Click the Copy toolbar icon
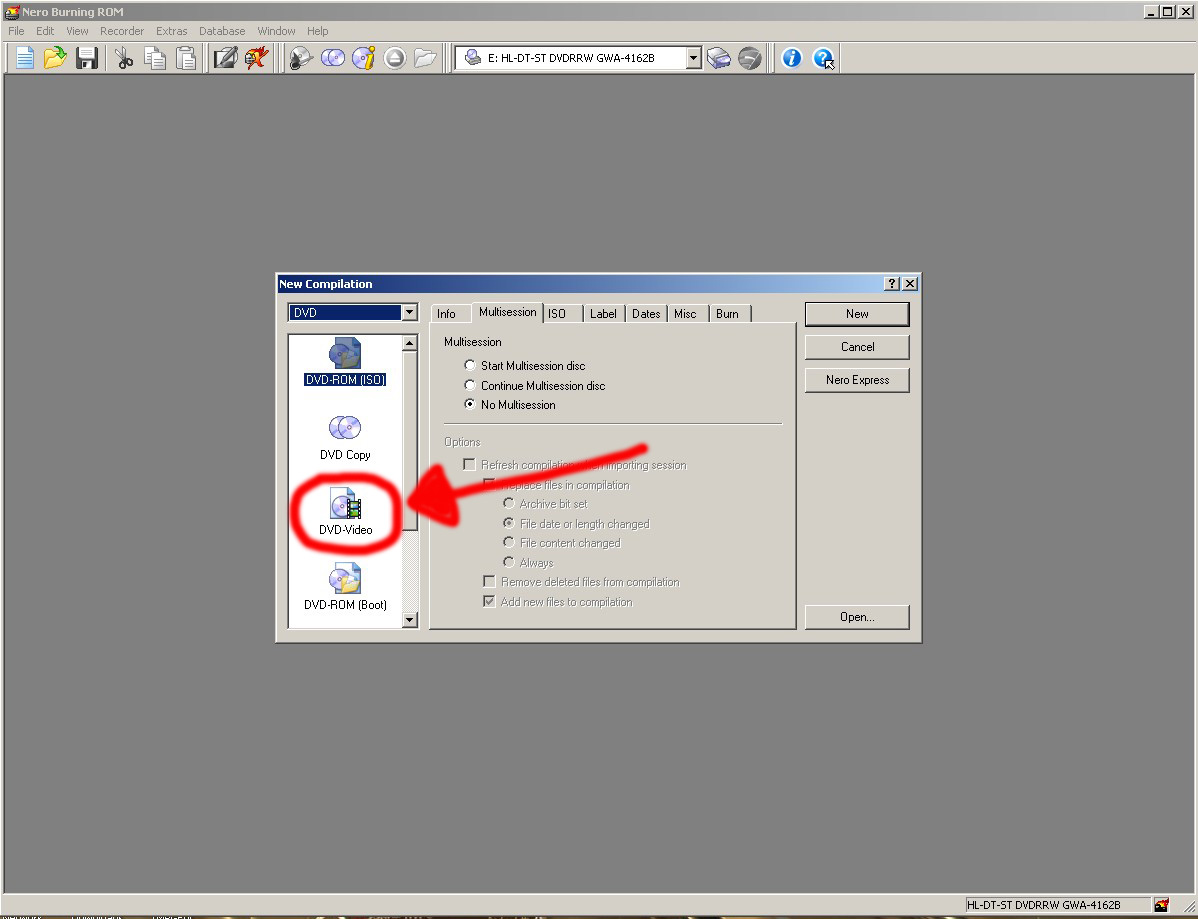The width and height of the screenshot is (1198, 919). click(155, 58)
